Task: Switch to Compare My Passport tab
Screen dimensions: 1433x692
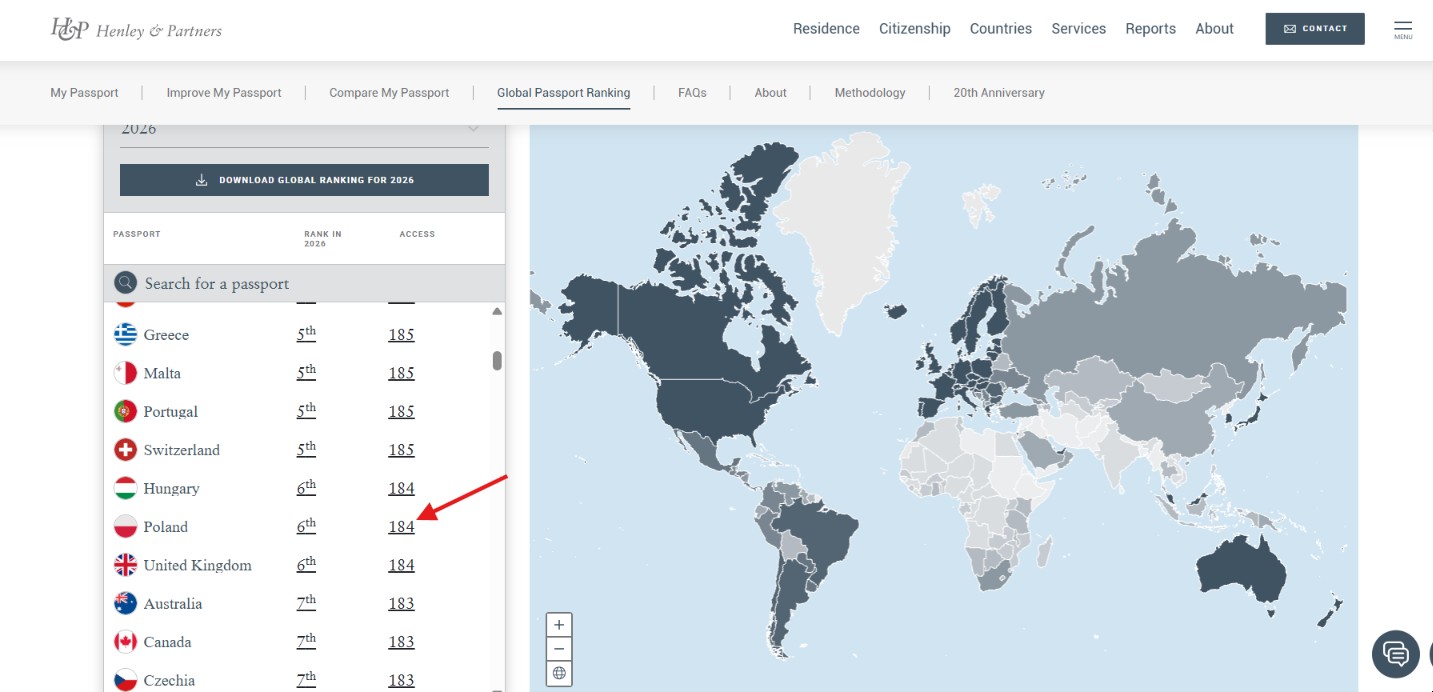Action: (389, 93)
